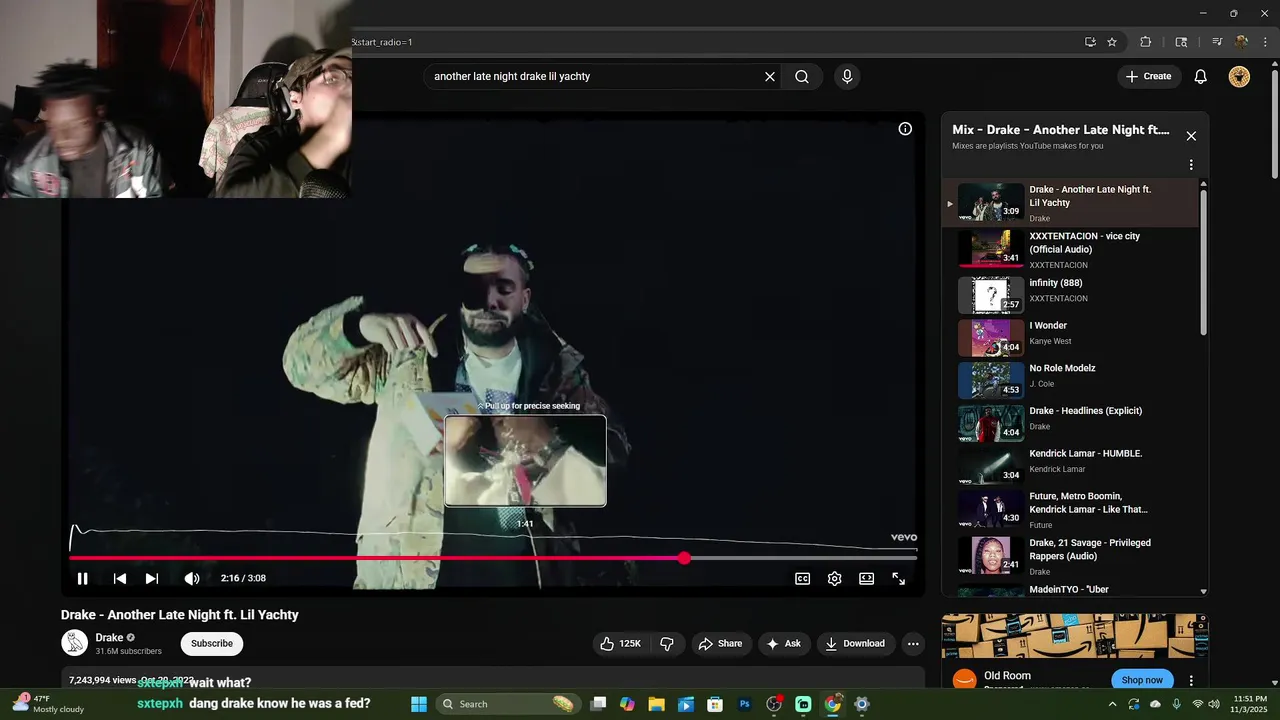Viewport: 1280px width, 720px height.
Task: Open more actions ellipsis beside Download
Action: (x=912, y=643)
